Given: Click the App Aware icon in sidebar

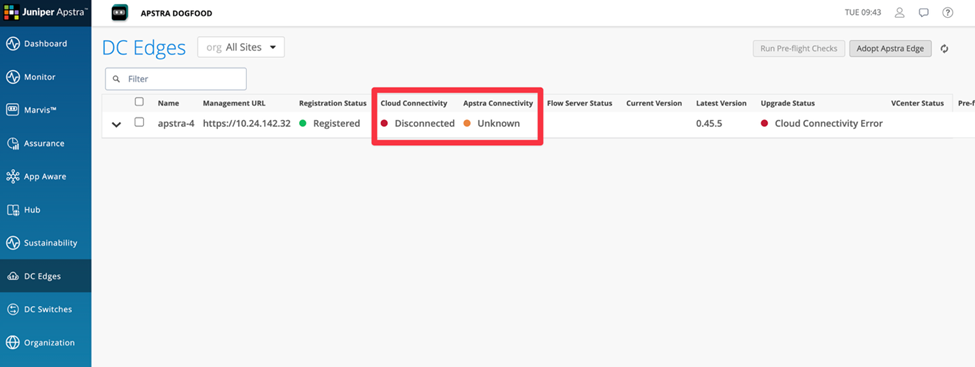Looking at the screenshot, I should pyautogui.click(x=12, y=177).
